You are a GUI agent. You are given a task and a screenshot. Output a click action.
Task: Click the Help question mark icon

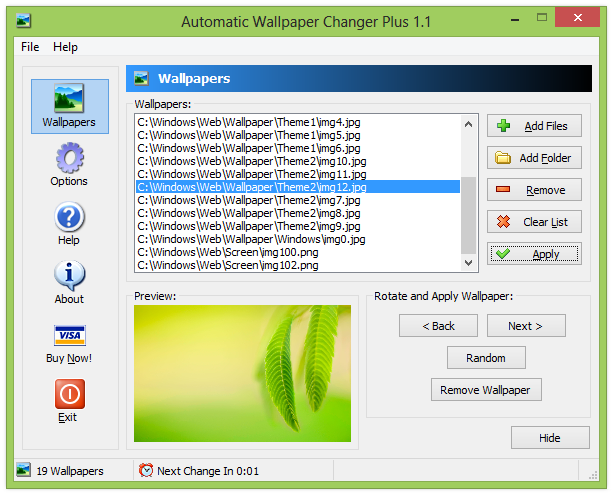click(x=69, y=217)
